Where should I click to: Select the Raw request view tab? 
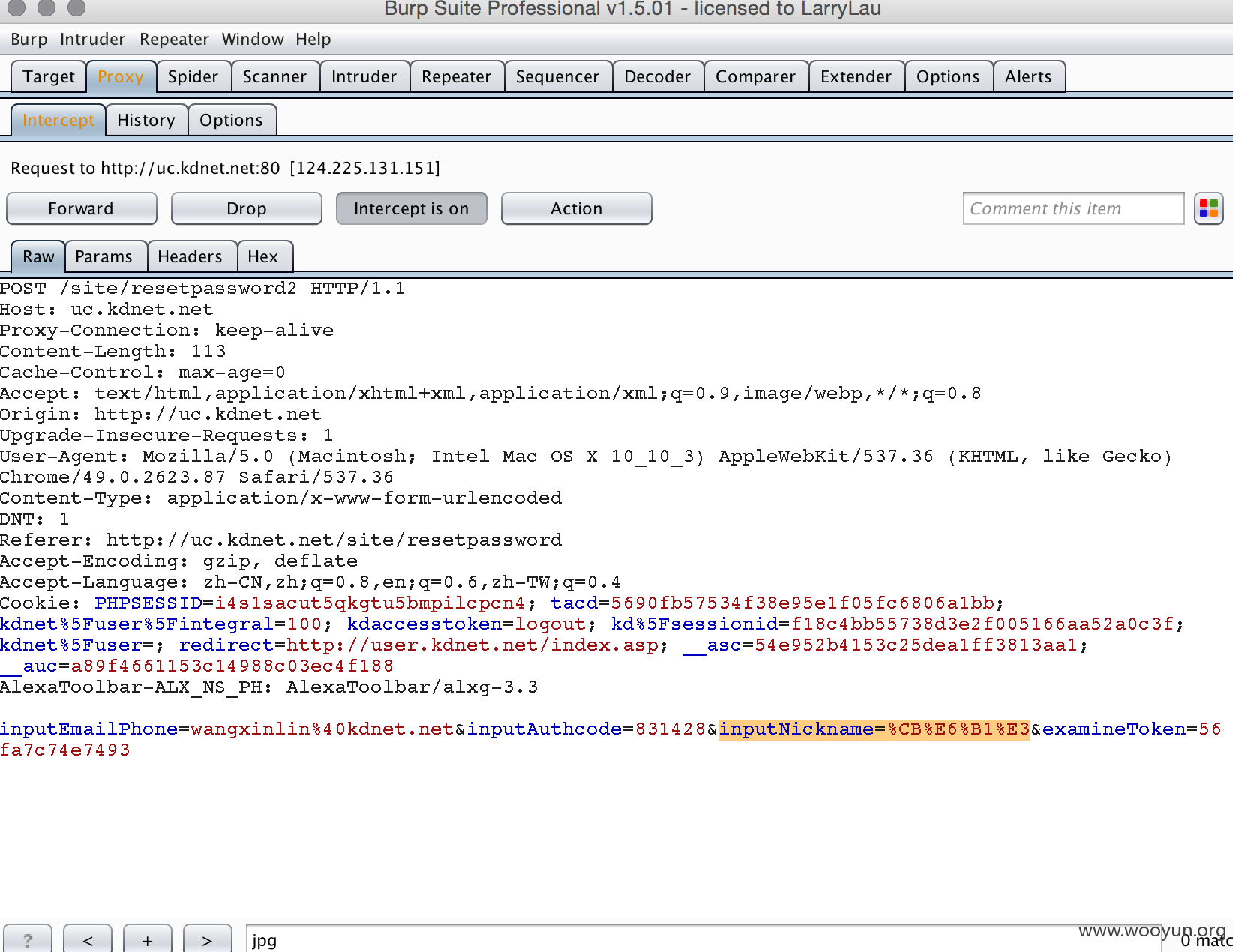(38, 256)
